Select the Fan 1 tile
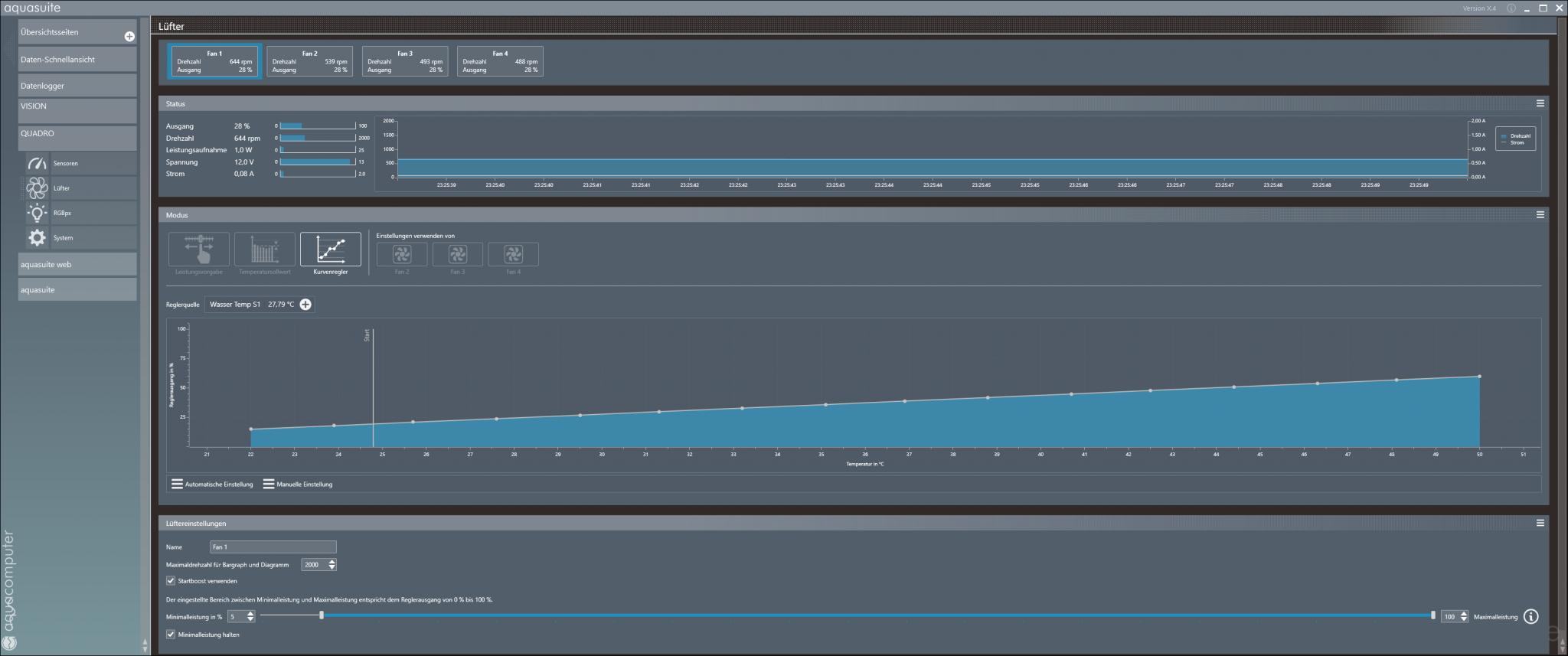Screen dimensions: 1568x656 coord(214,61)
